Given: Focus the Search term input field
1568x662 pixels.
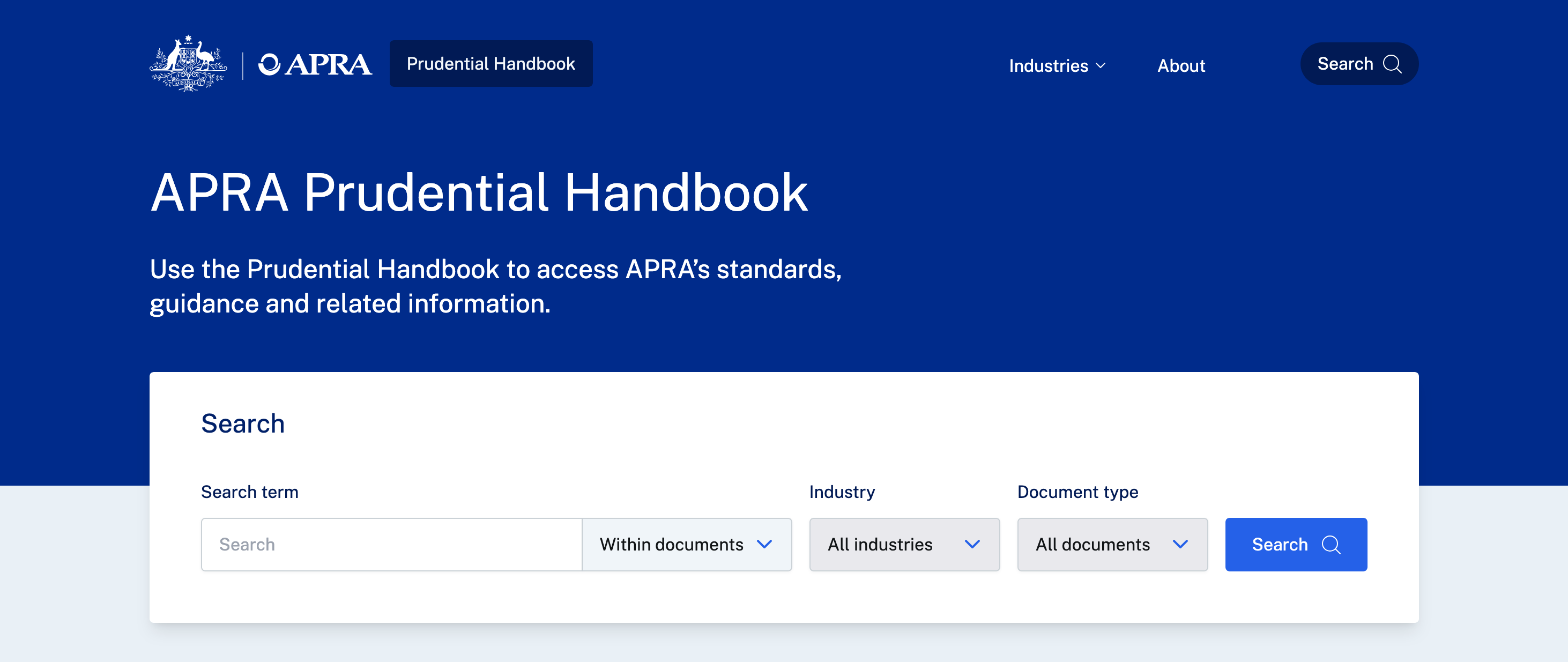Looking at the screenshot, I should click(x=391, y=544).
